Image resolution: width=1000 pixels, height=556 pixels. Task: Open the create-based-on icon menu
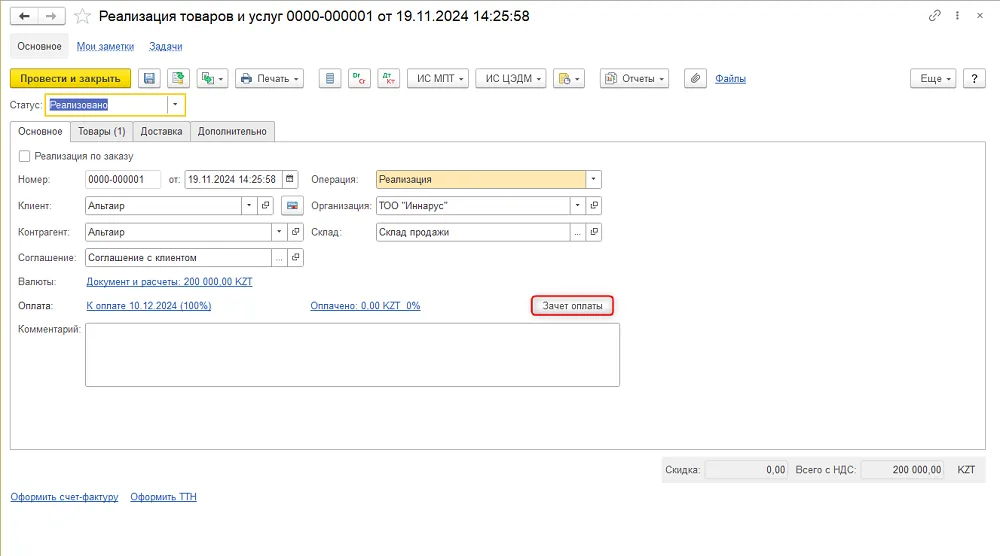tap(212, 78)
